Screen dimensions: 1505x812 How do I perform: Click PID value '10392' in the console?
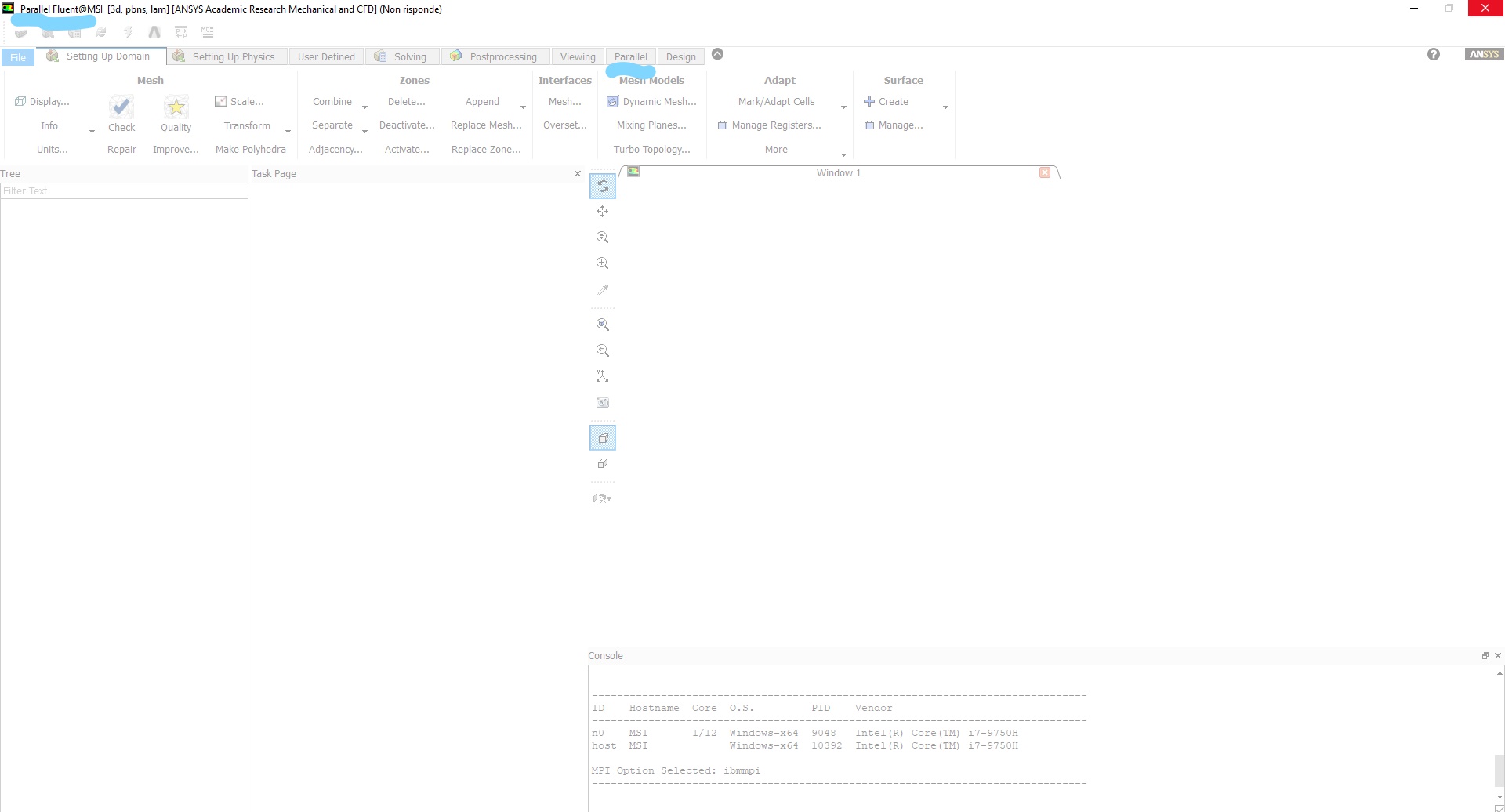(826, 745)
